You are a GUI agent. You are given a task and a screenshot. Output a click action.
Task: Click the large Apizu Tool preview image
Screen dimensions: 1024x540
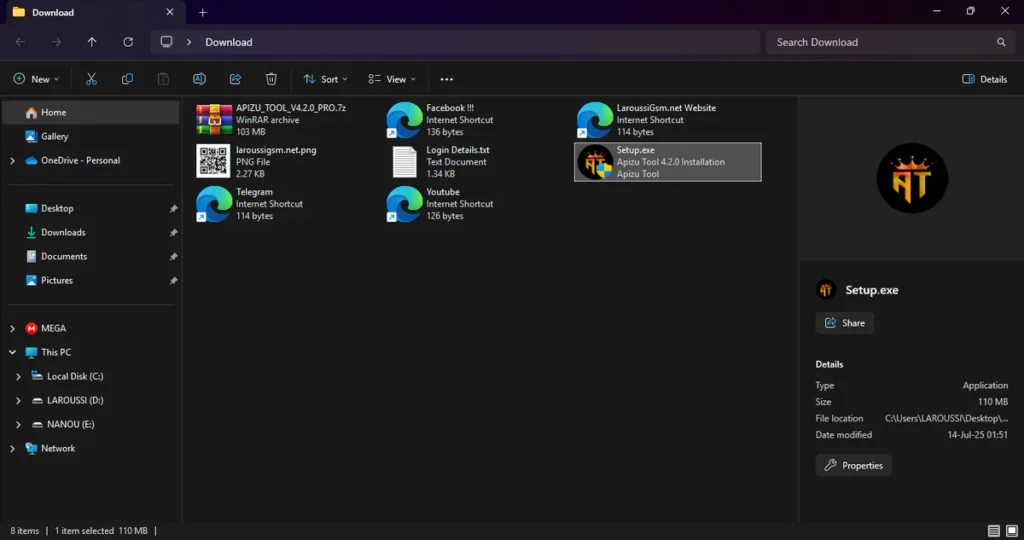(912, 178)
